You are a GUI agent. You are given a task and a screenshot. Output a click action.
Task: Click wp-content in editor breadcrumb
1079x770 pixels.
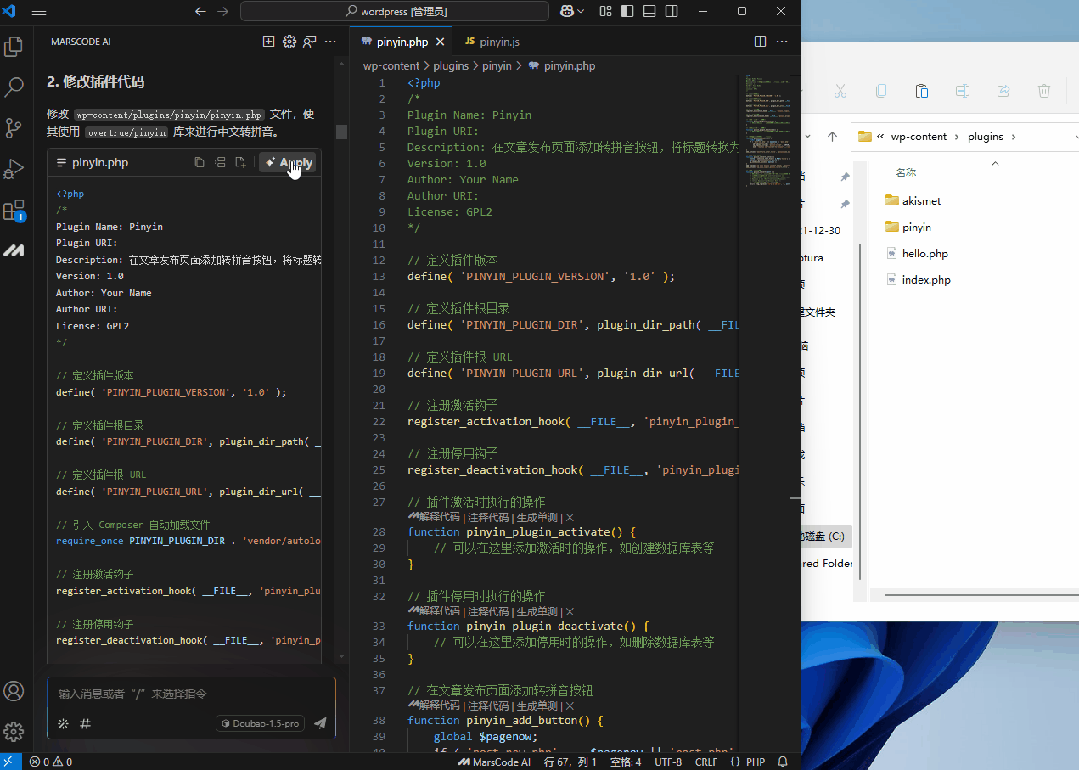(x=391, y=66)
